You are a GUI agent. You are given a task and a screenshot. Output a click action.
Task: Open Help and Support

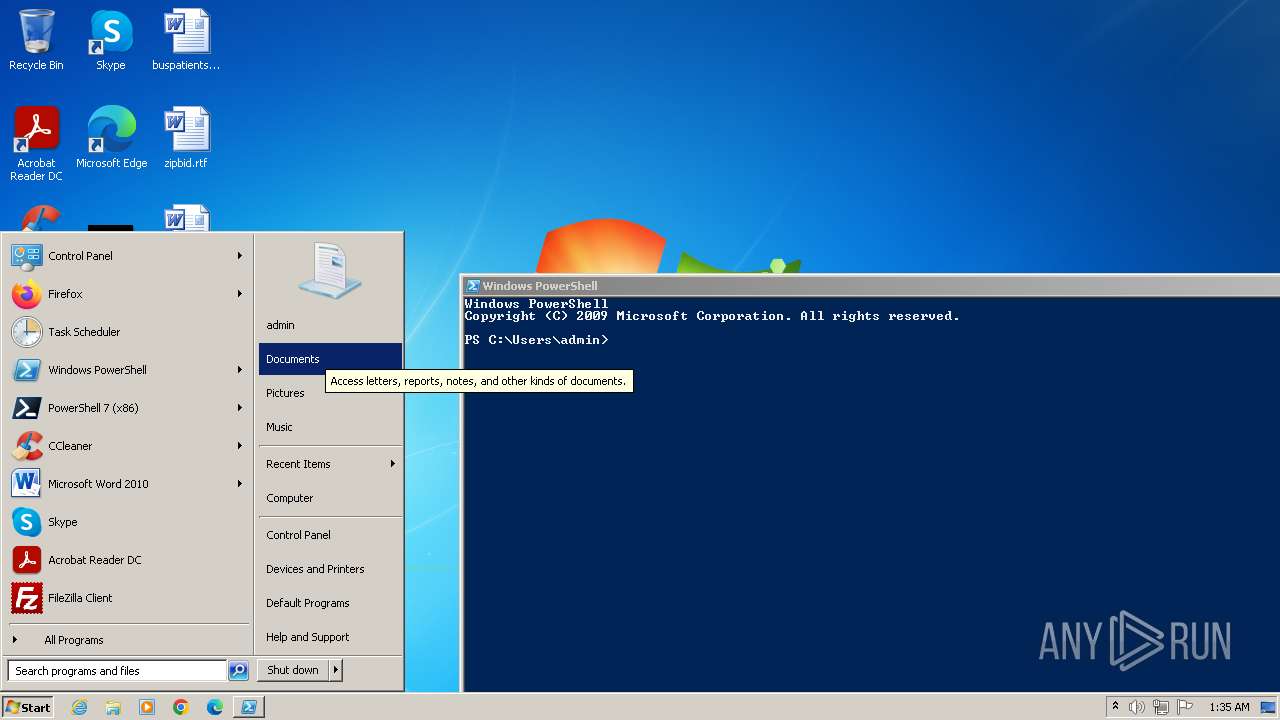(330, 637)
